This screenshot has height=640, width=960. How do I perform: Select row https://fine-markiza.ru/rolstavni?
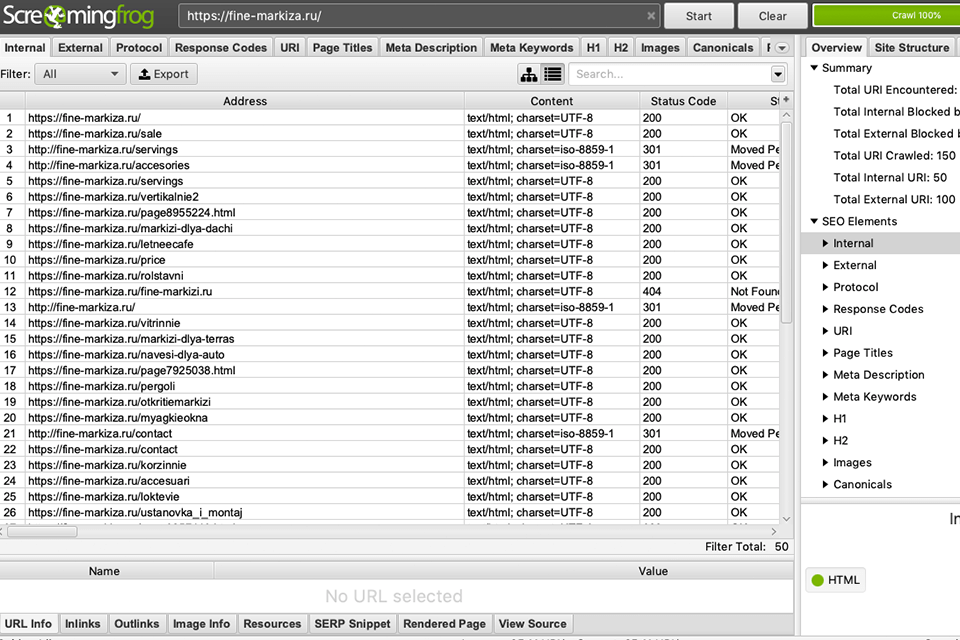pyautogui.click(x=390, y=276)
